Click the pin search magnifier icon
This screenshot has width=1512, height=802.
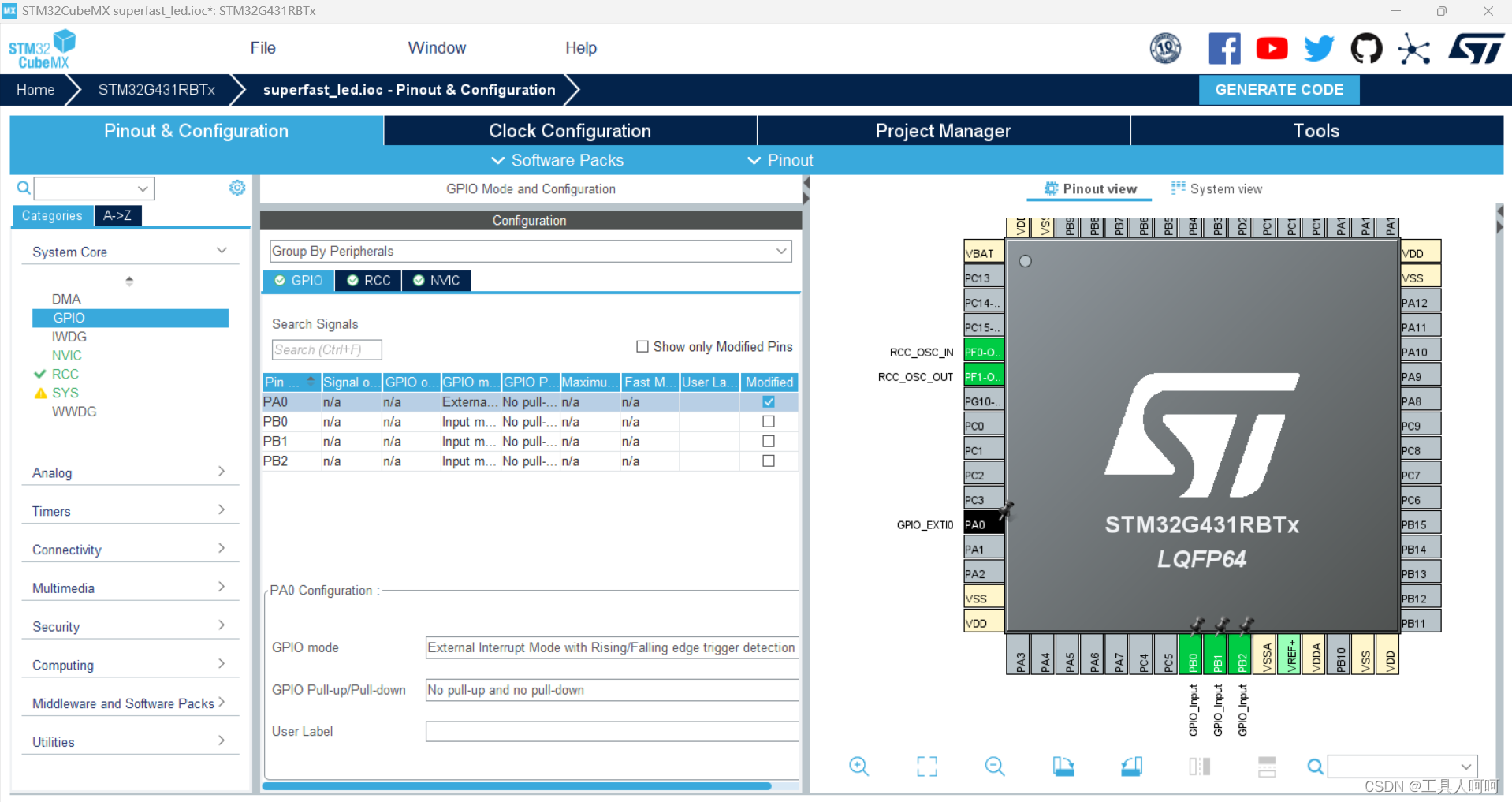point(1315,766)
